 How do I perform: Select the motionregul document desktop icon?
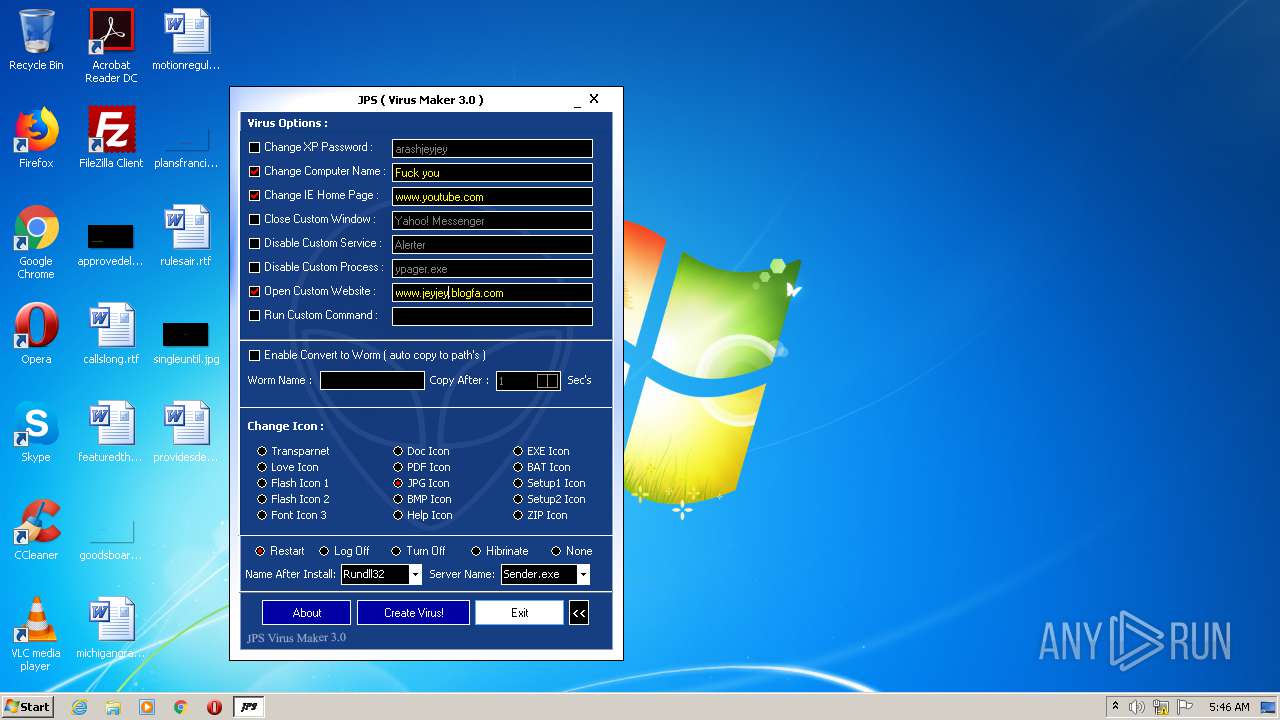186,40
